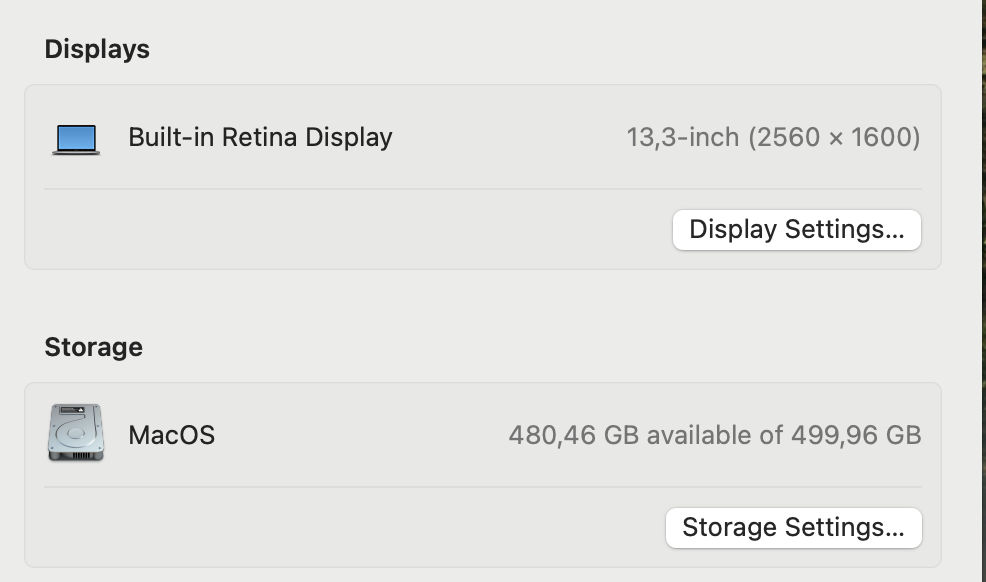Open Storage Settings
Screen dimensions: 986x582
793,527
